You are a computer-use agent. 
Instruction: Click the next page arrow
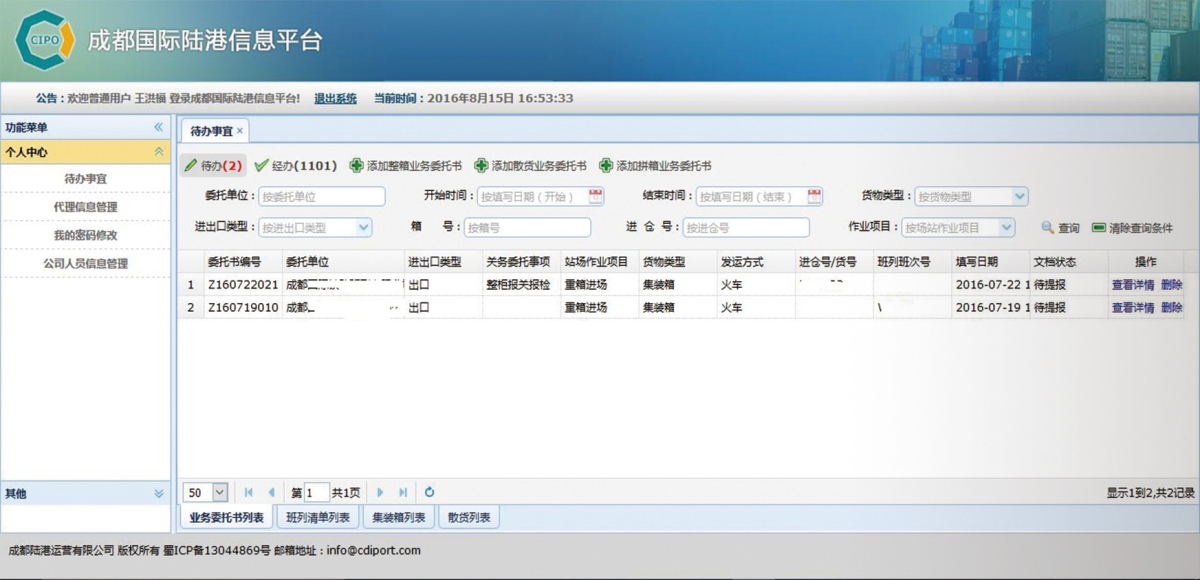click(x=380, y=492)
